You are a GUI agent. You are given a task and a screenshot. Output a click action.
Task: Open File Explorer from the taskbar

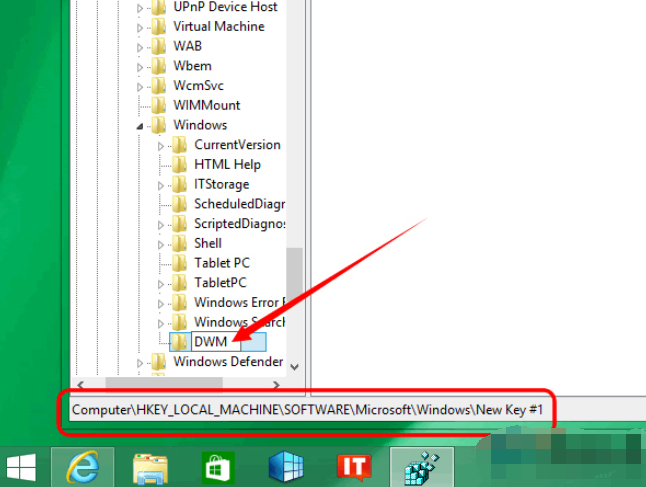150,467
